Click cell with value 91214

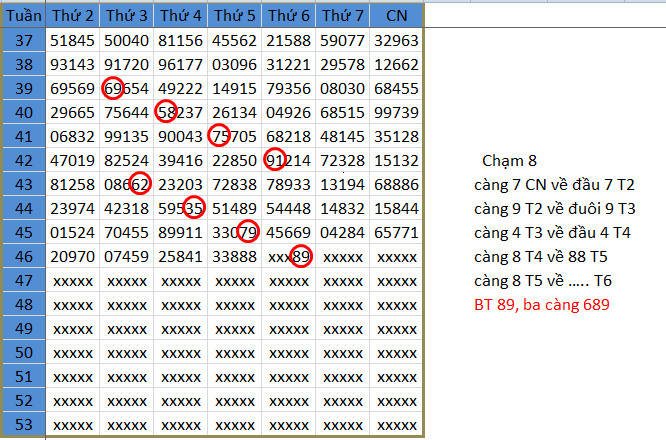tap(288, 161)
